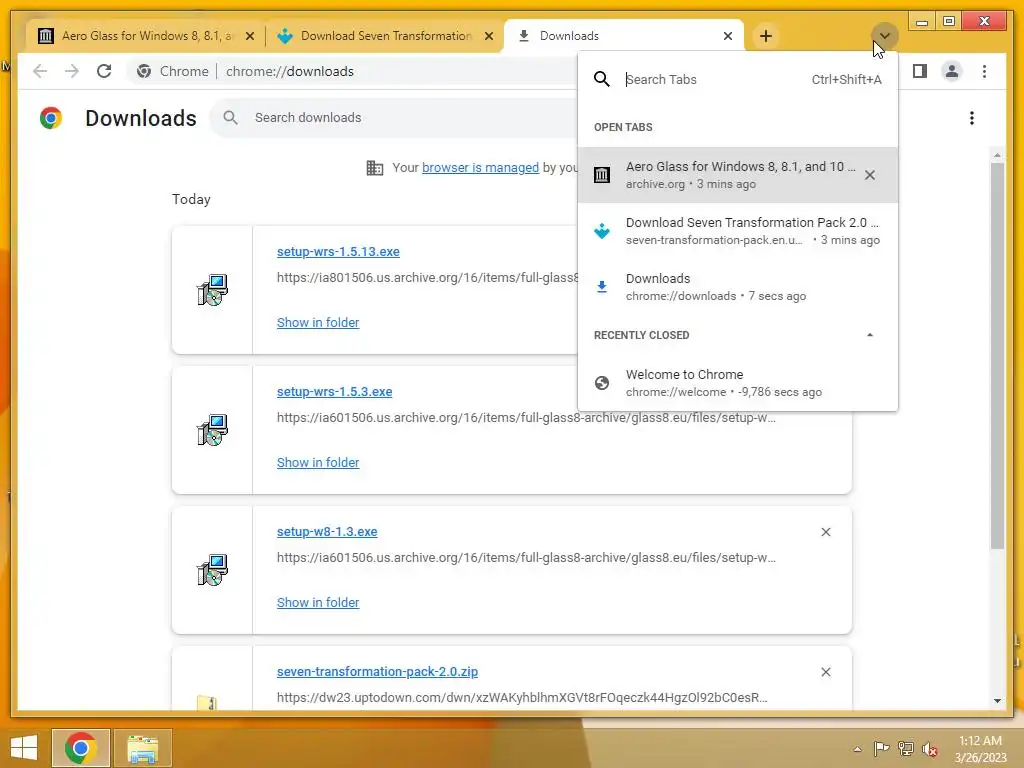Open the profile avatar menu
Image resolution: width=1024 pixels, height=768 pixels.
pyautogui.click(x=952, y=71)
